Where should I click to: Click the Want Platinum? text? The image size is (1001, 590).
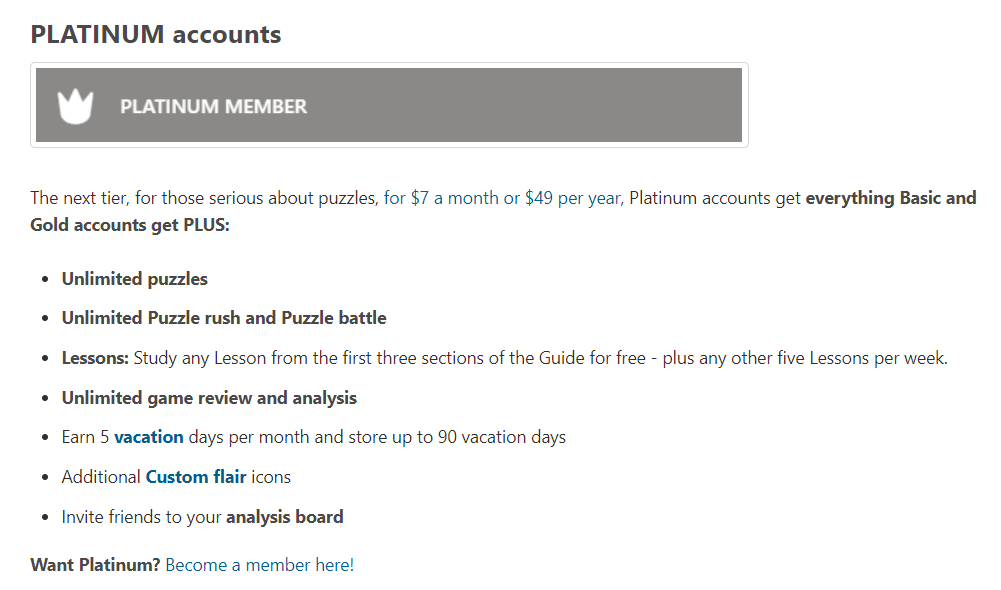point(95,565)
